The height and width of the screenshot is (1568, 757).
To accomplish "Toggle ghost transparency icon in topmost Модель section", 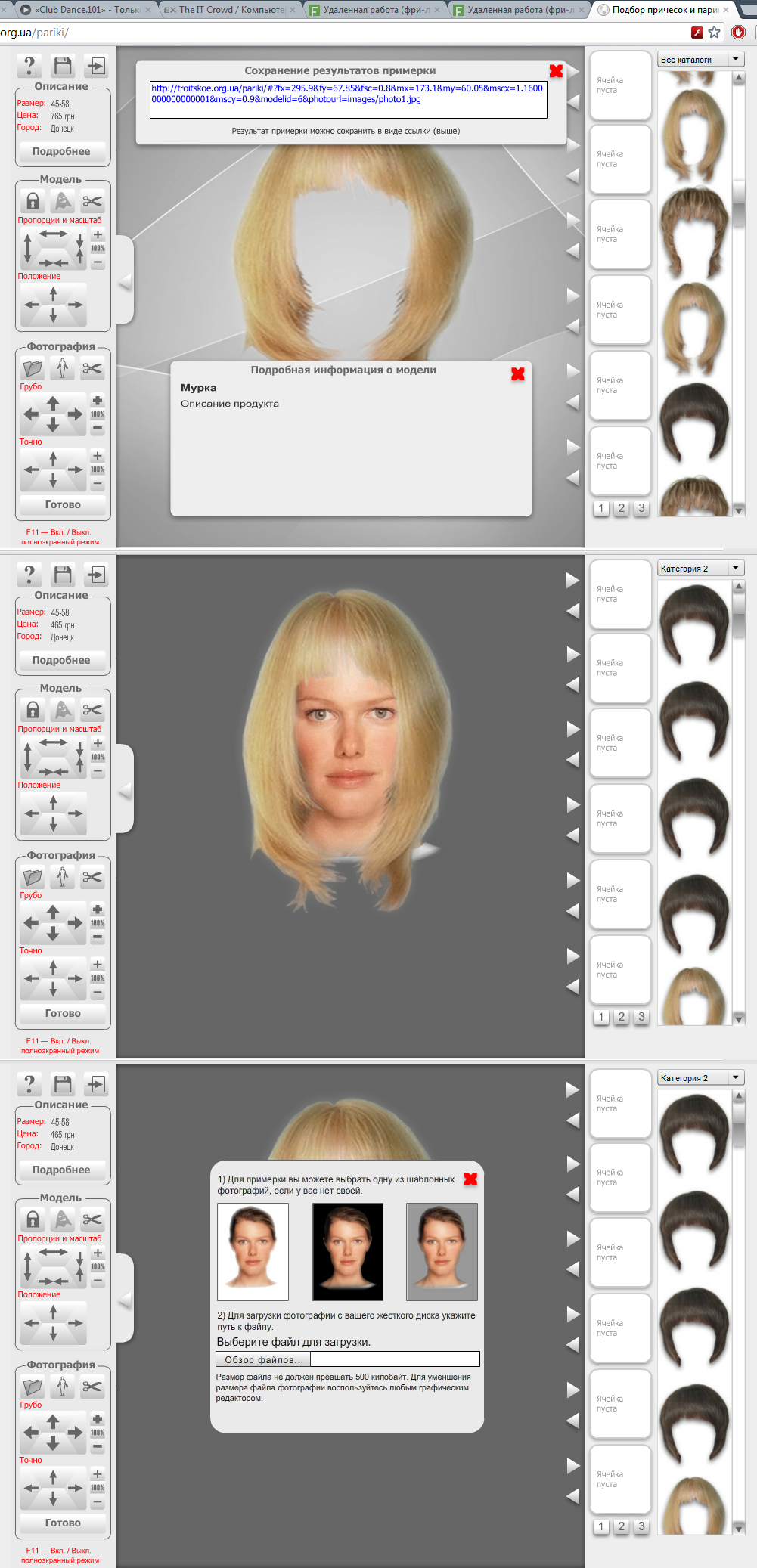I will 63,201.
